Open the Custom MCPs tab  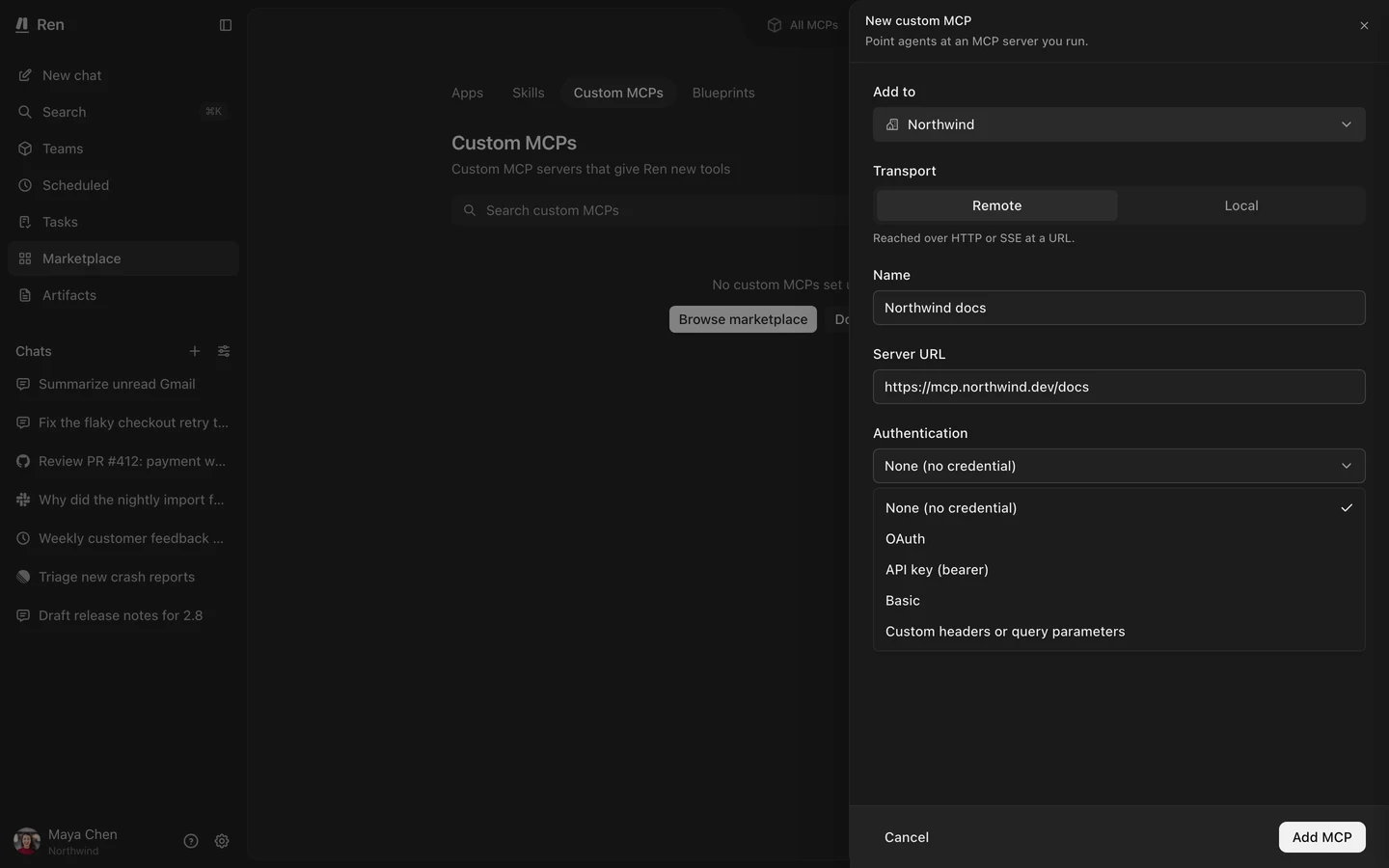[618, 93]
